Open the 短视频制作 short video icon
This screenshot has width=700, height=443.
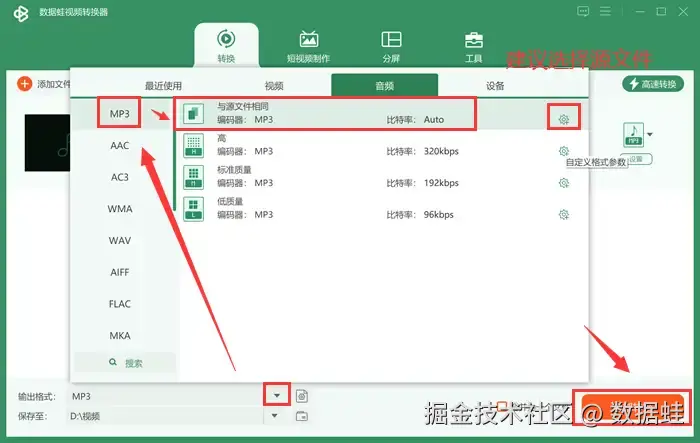pos(308,39)
